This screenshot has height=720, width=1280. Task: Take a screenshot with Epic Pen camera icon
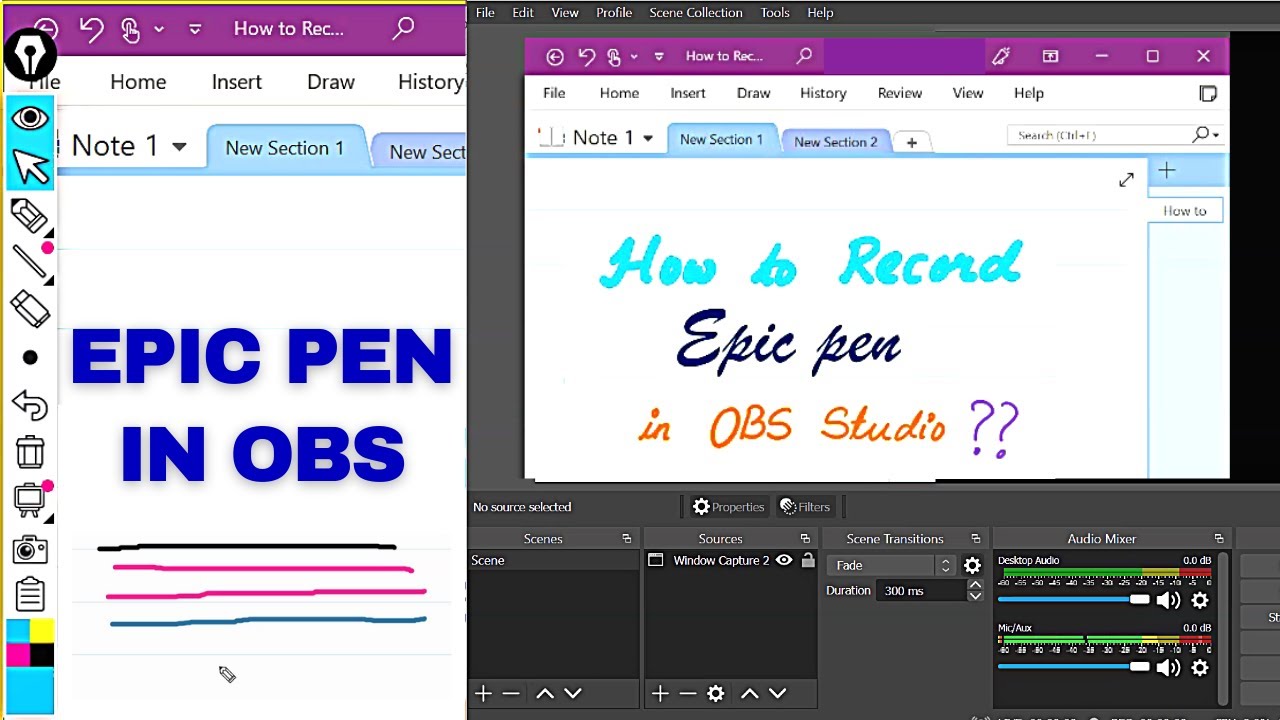[30, 549]
